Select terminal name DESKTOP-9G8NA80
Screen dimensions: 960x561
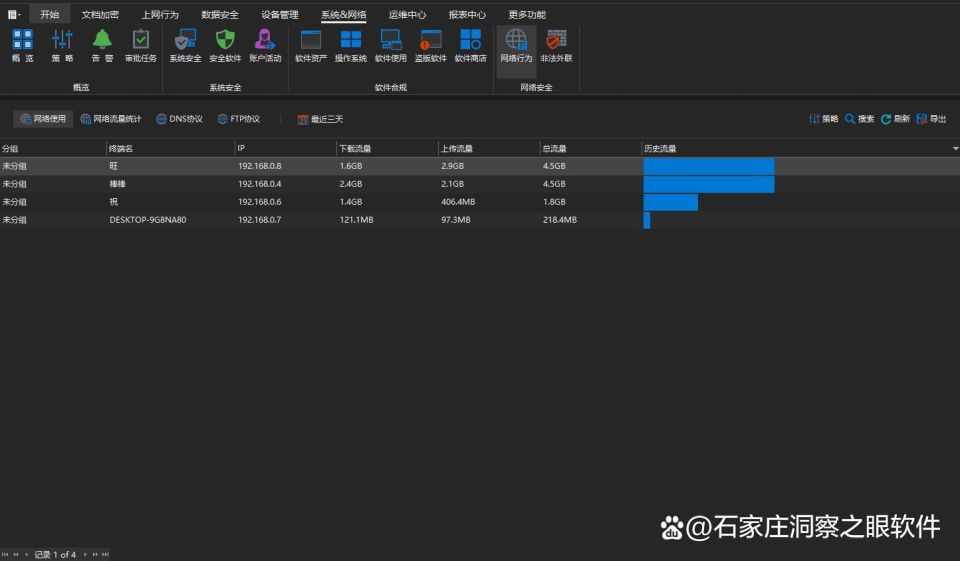(148, 219)
